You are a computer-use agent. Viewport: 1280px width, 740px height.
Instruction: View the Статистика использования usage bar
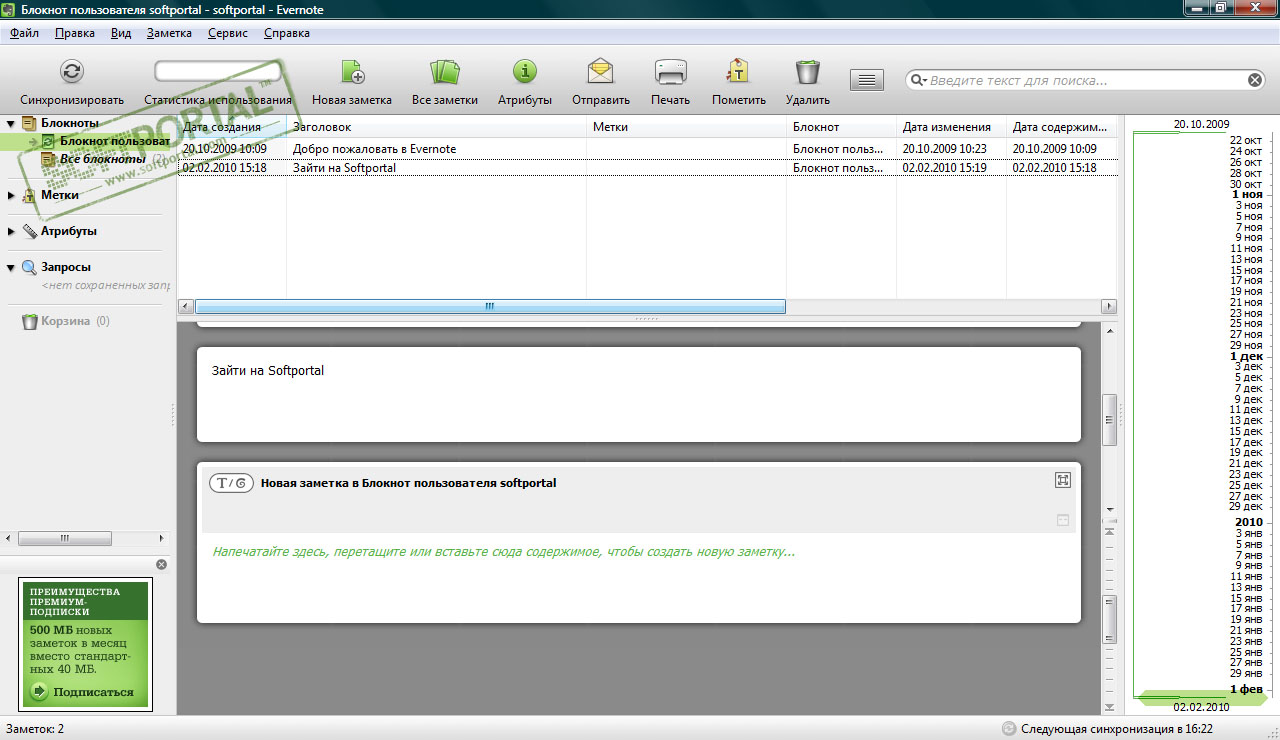tap(218, 71)
